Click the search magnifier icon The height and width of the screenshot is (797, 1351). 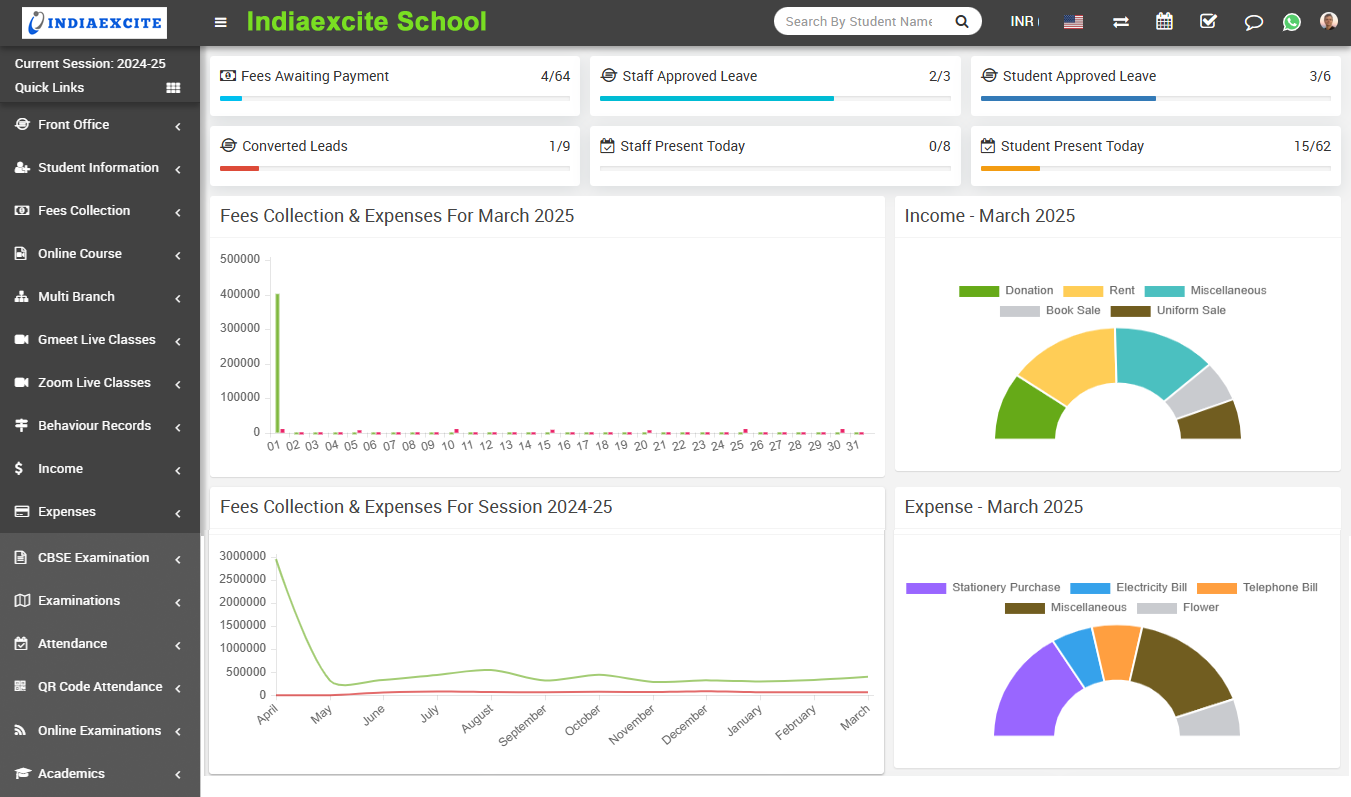962,21
